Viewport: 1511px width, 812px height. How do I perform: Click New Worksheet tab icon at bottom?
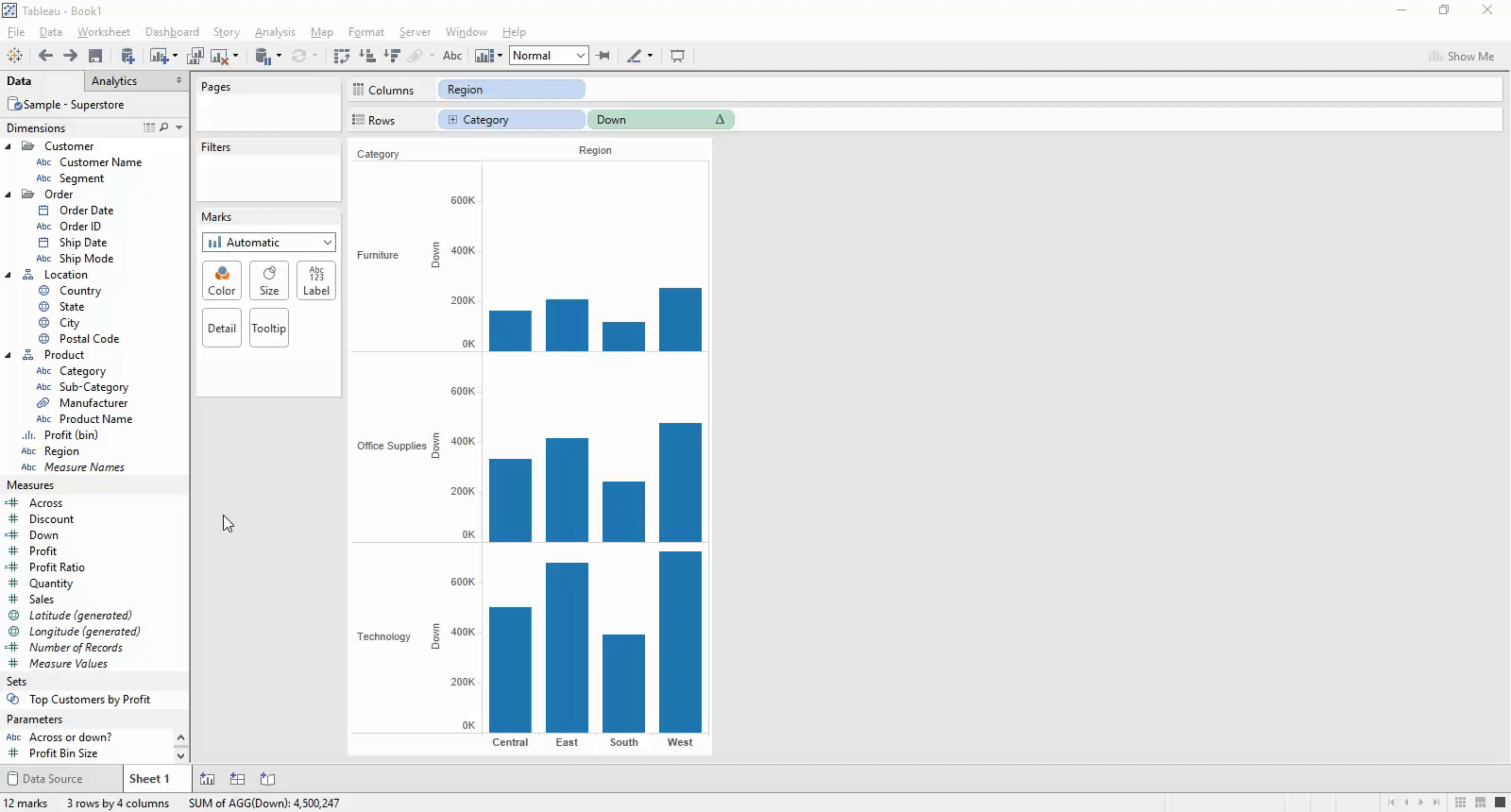pos(208,779)
